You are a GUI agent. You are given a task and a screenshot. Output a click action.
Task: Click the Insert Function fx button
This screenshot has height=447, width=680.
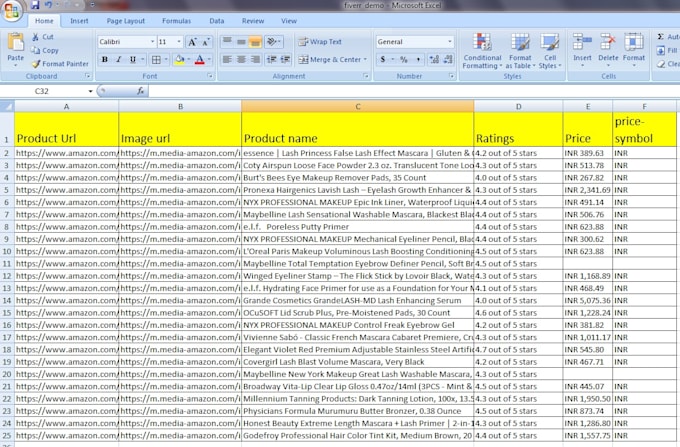coord(141,91)
